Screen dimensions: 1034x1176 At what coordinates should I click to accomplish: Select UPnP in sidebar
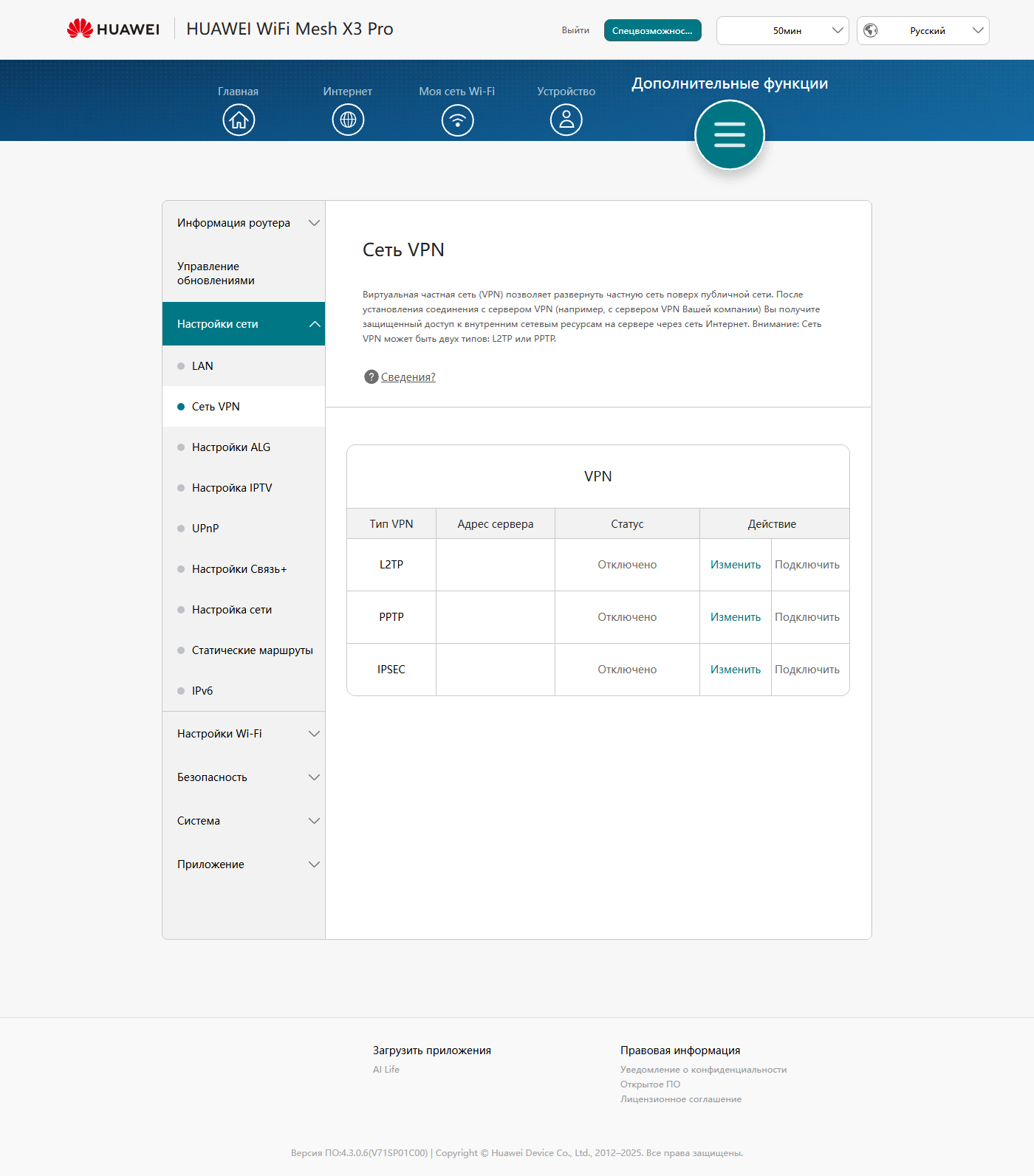point(244,529)
